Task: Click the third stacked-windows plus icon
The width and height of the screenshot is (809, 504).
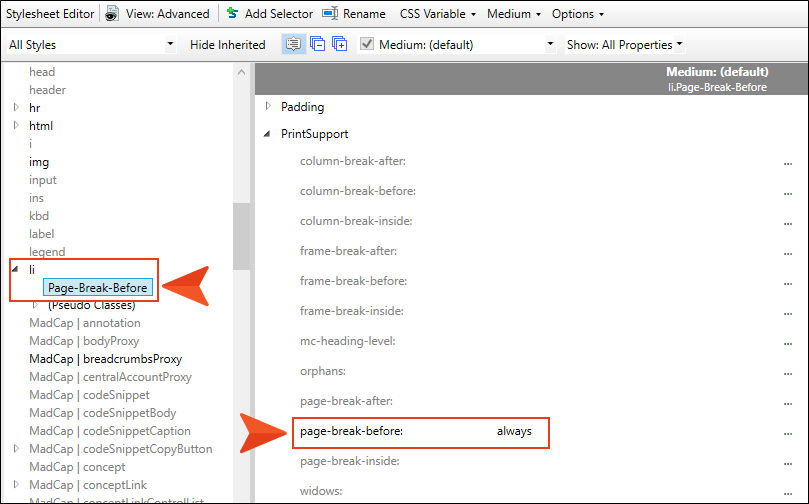Action: (x=340, y=44)
